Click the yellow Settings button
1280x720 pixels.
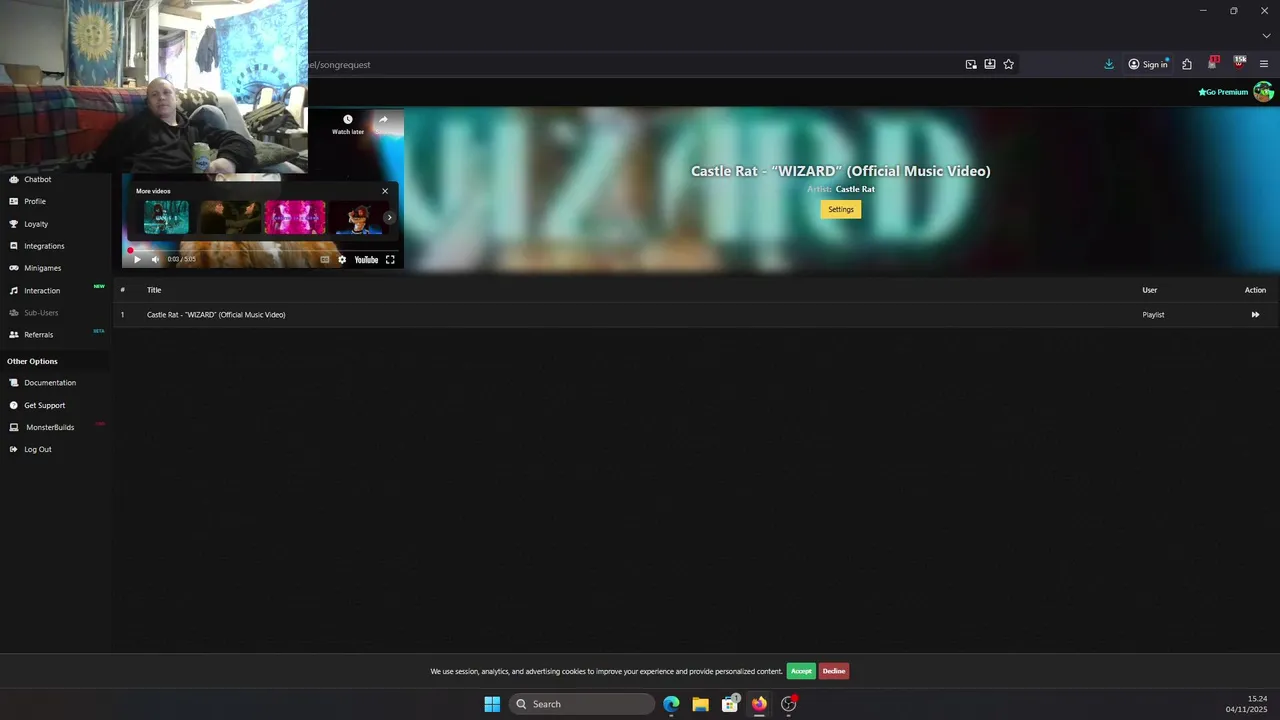tap(841, 209)
